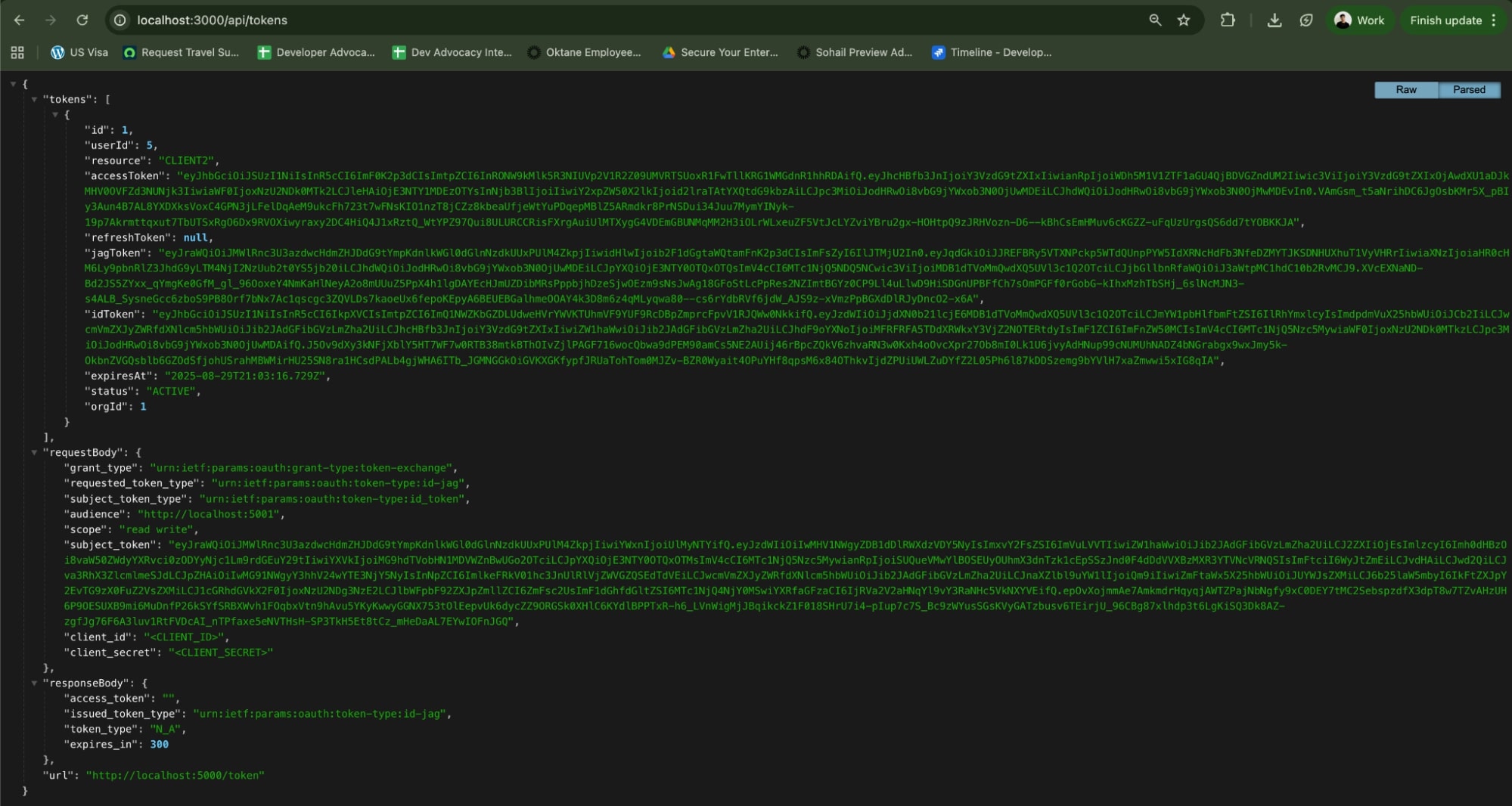Open the Oktane Employee bookmark
1512x806 pixels.
586,52
